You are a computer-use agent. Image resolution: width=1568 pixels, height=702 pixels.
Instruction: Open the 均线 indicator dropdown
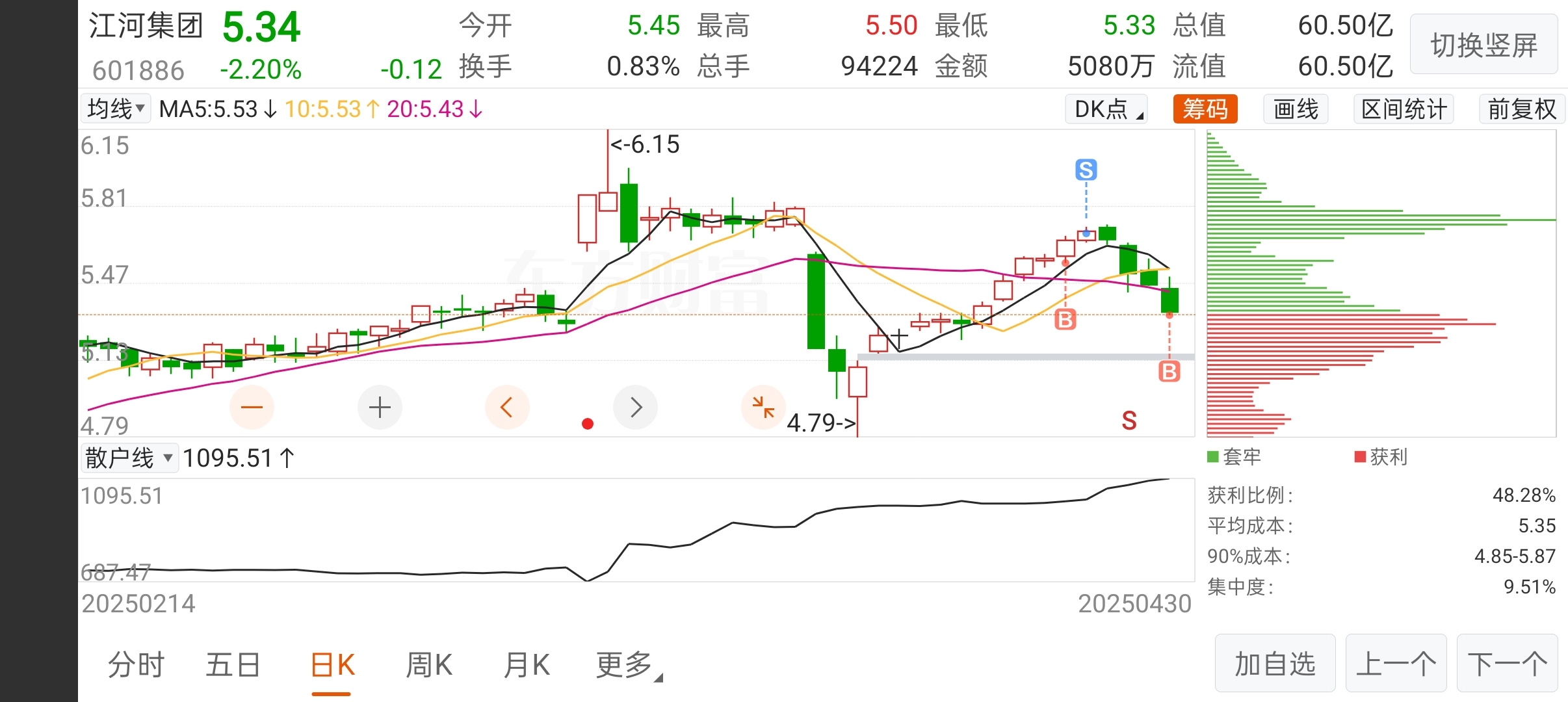[x=116, y=109]
